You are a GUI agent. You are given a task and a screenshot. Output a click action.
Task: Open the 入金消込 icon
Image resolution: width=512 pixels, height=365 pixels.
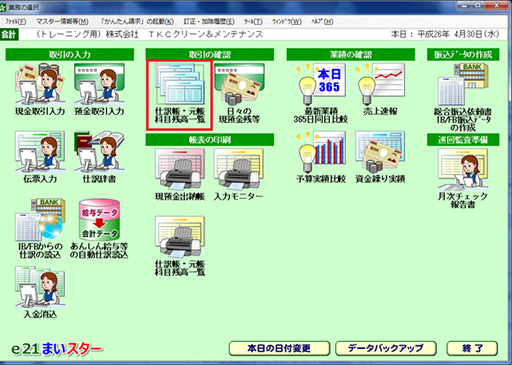click(x=40, y=292)
